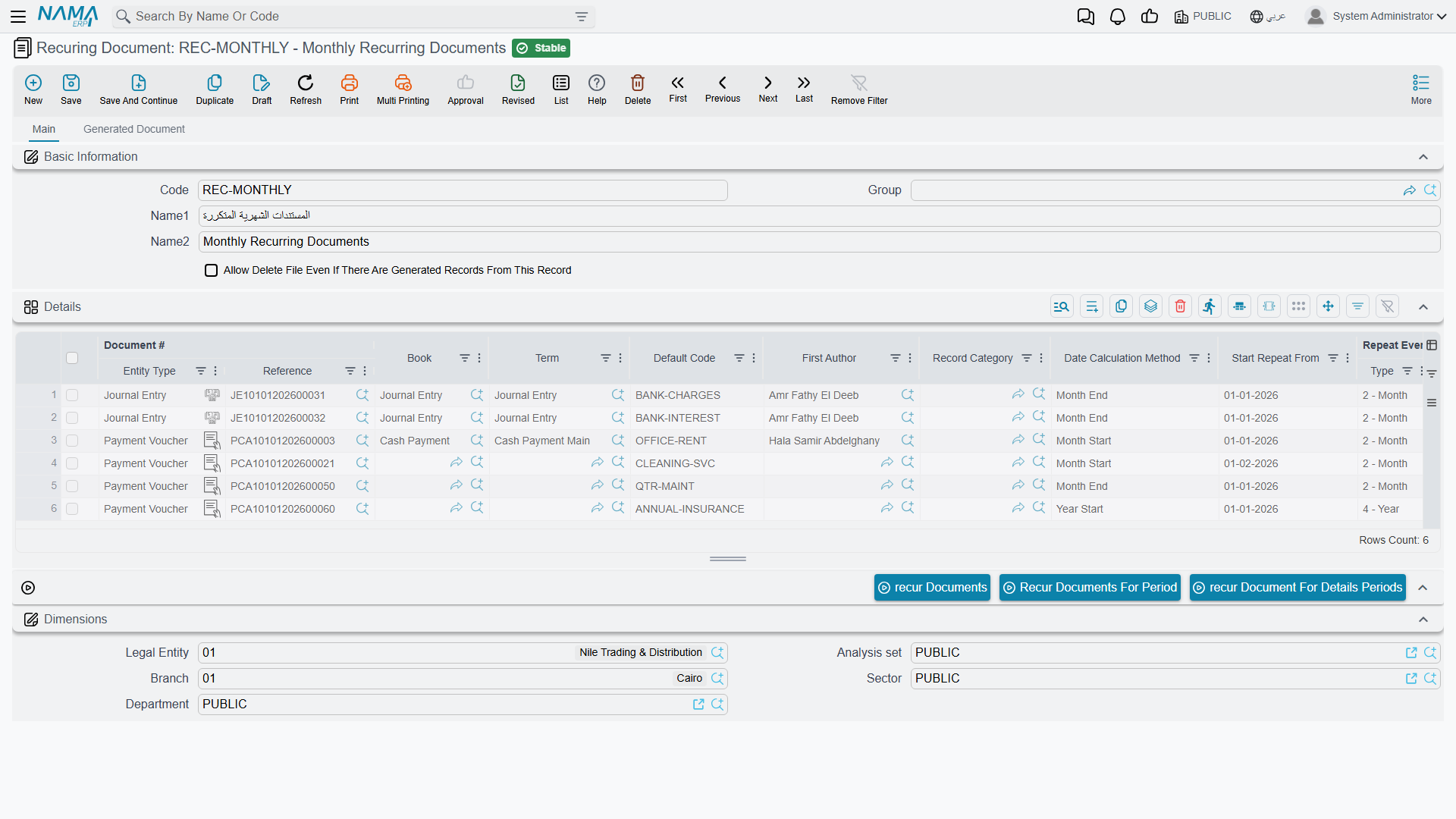Viewport: 1456px width, 819px height.
Task: Click Remove Filter
Action: 859,89
